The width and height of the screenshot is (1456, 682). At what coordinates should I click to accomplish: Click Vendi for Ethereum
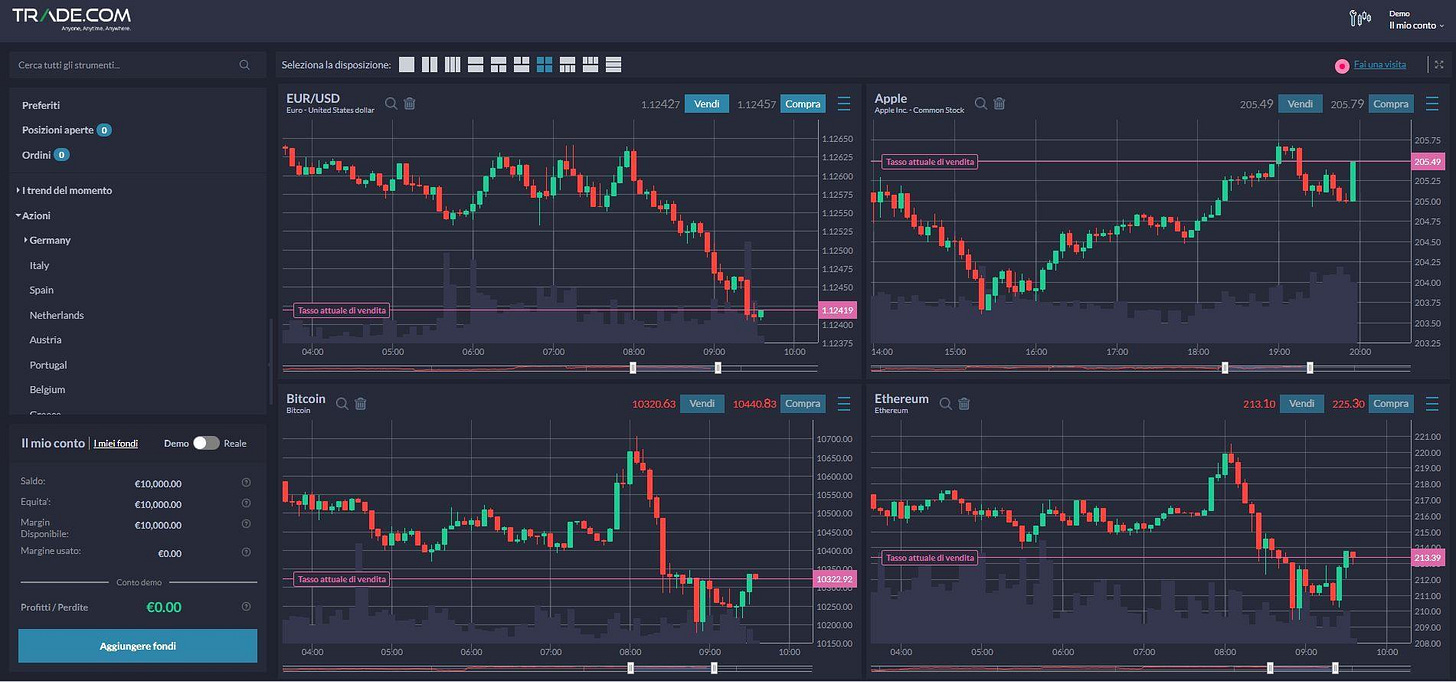[1301, 403]
